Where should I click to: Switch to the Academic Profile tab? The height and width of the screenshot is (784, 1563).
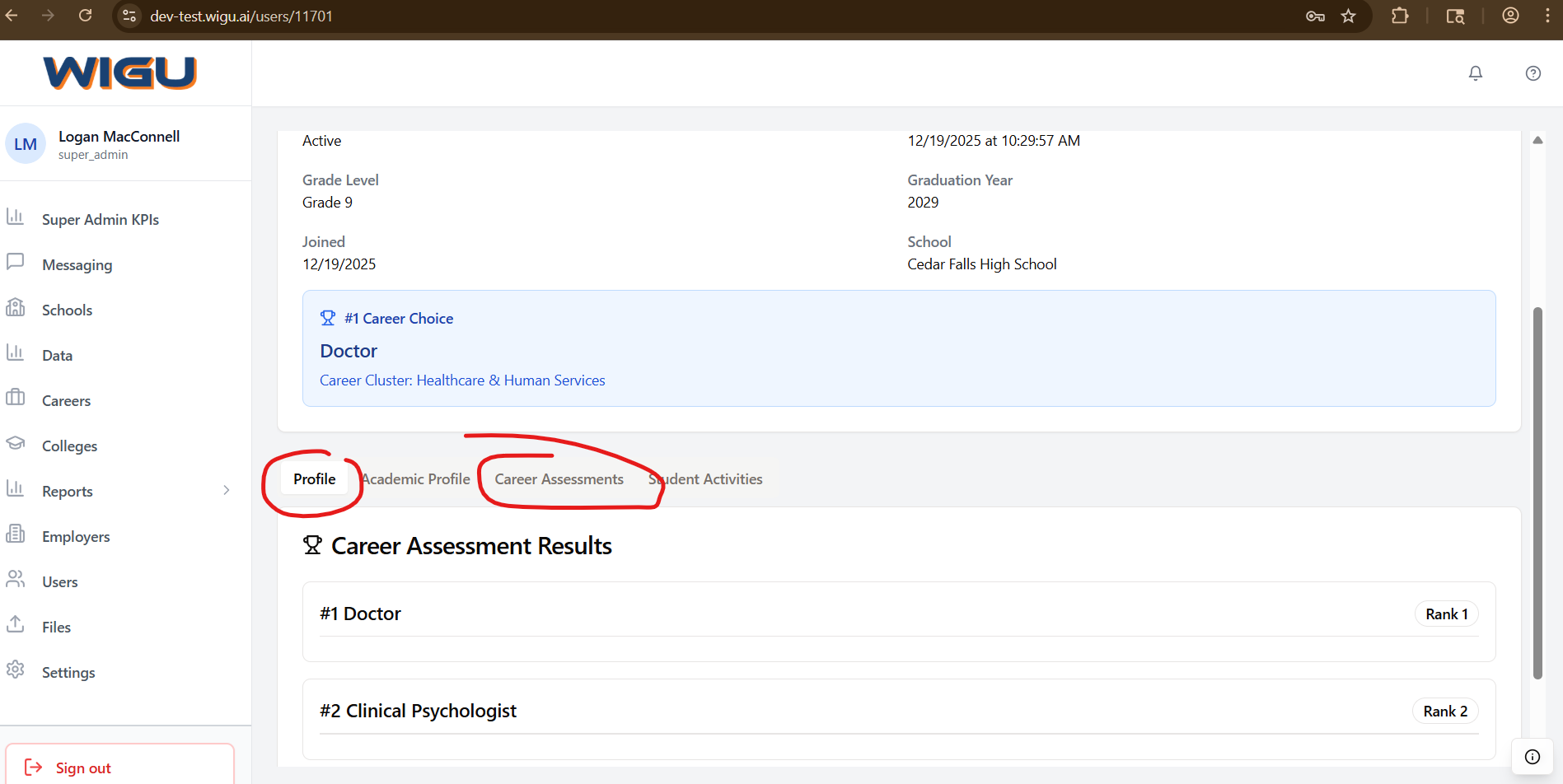coord(417,479)
